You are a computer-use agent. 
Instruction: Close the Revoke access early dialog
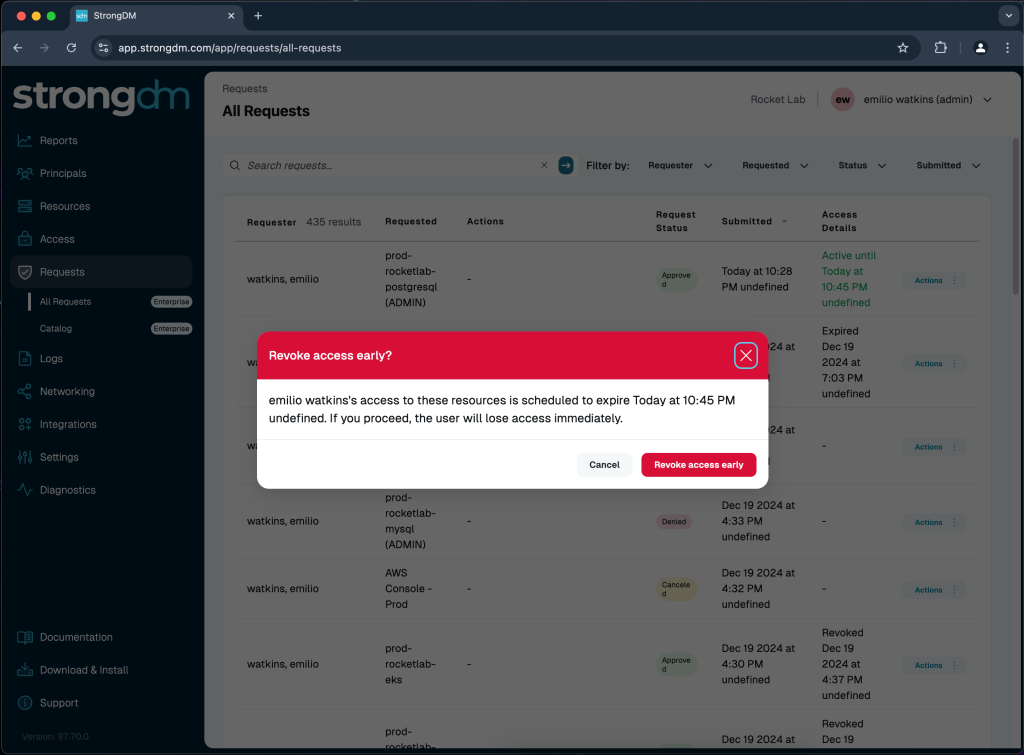tap(745, 355)
